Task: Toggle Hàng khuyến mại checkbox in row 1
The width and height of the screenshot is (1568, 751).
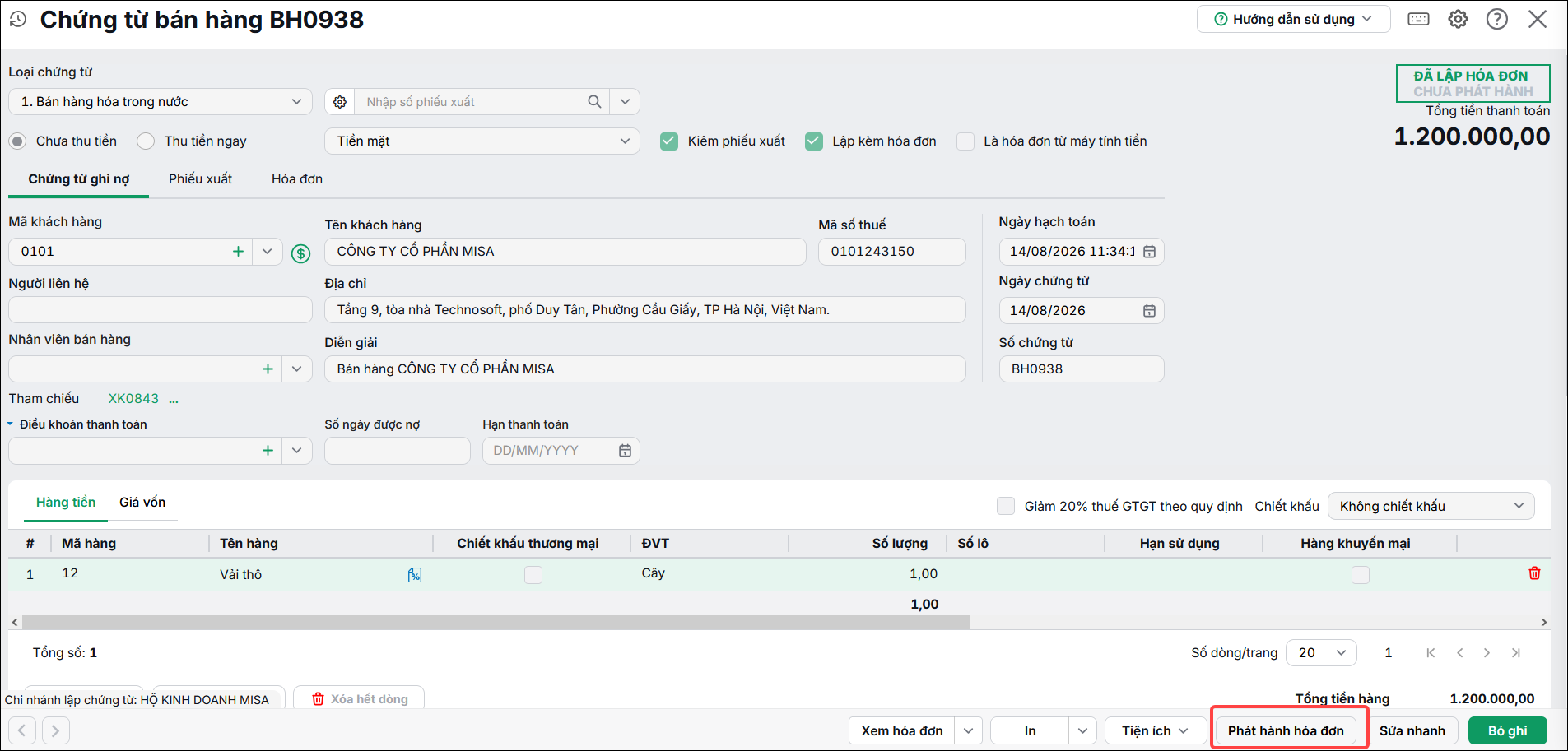Action: 1361,575
